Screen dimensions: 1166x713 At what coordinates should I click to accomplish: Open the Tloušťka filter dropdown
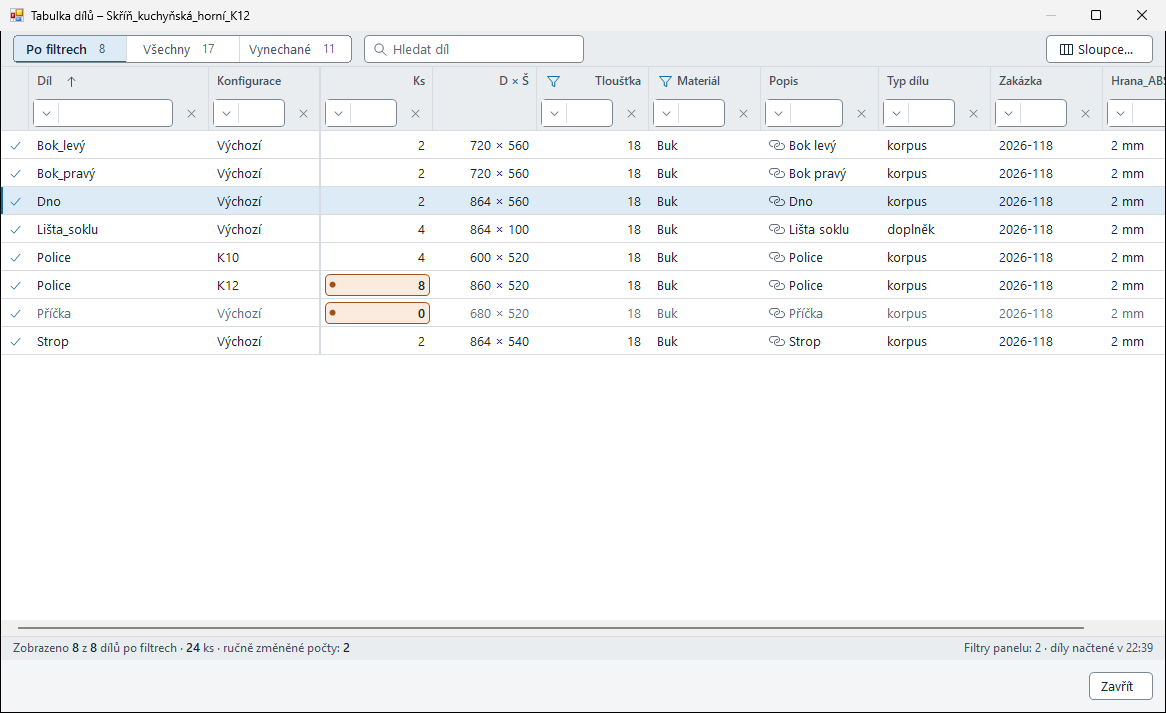(554, 114)
